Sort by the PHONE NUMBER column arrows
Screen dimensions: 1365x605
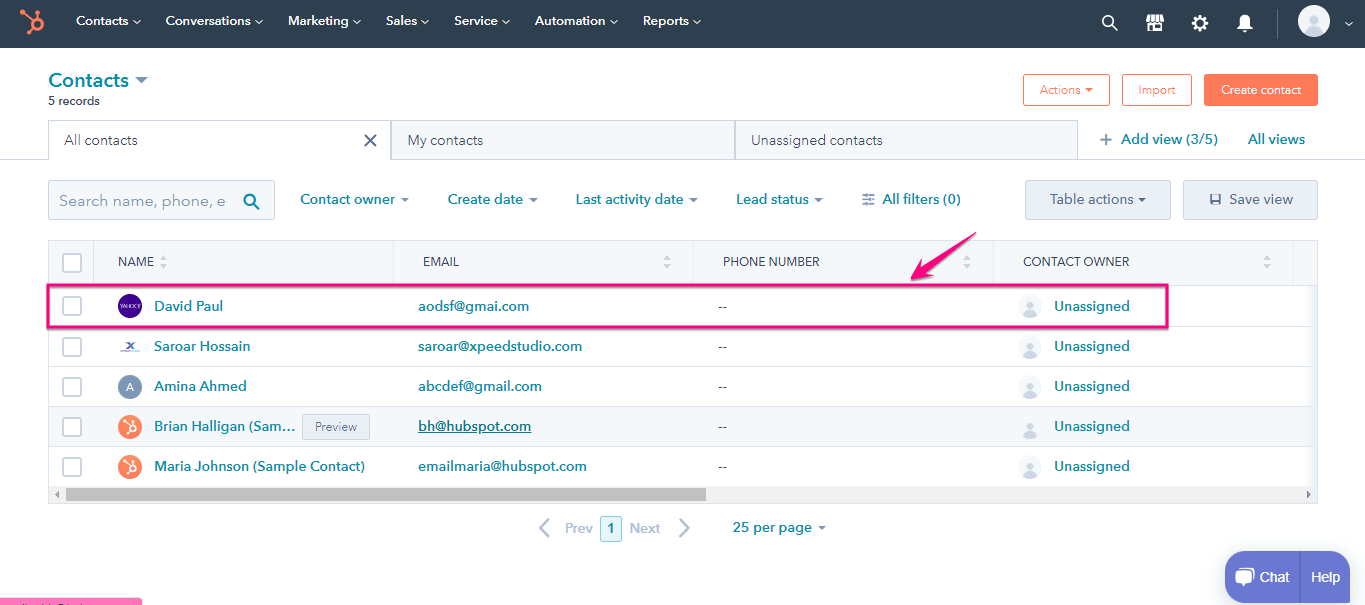coord(967,262)
